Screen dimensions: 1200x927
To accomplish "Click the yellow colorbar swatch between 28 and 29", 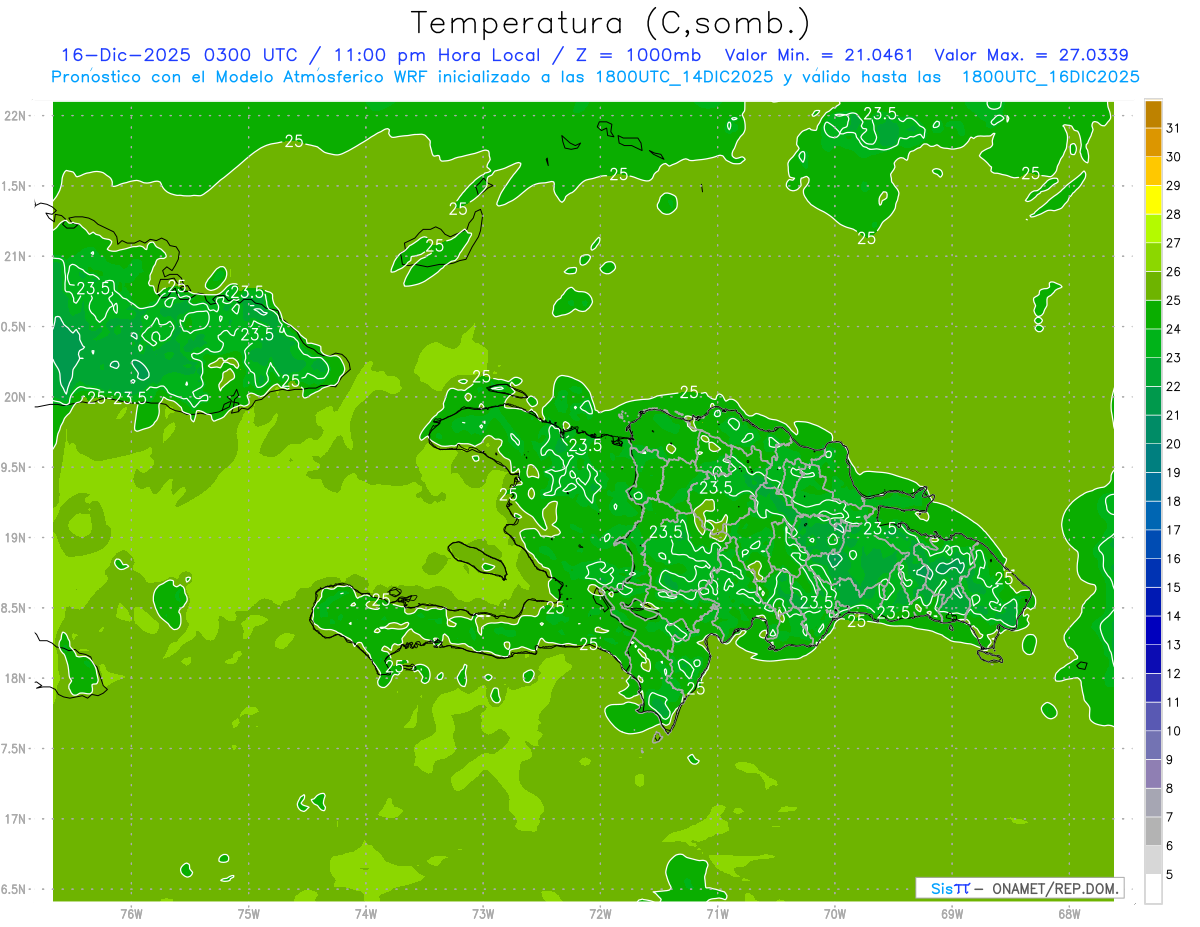I will [1153, 200].
